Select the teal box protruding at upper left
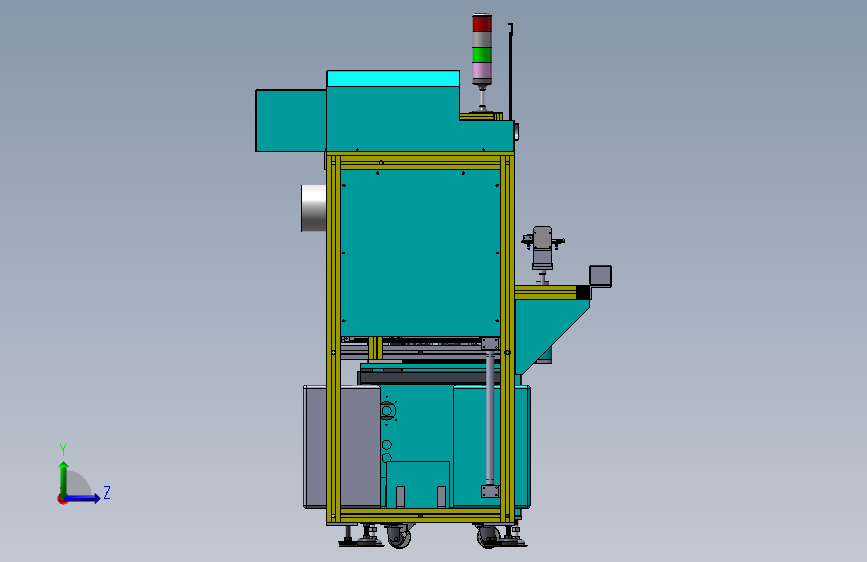Image resolution: width=867 pixels, height=562 pixels. pyautogui.click(x=290, y=121)
